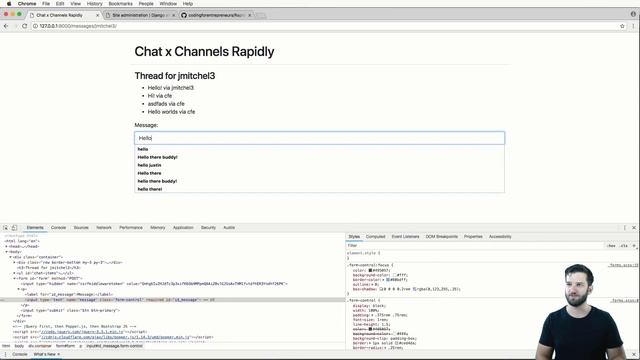Expand the ul chat-items node

[x=15, y=273]
